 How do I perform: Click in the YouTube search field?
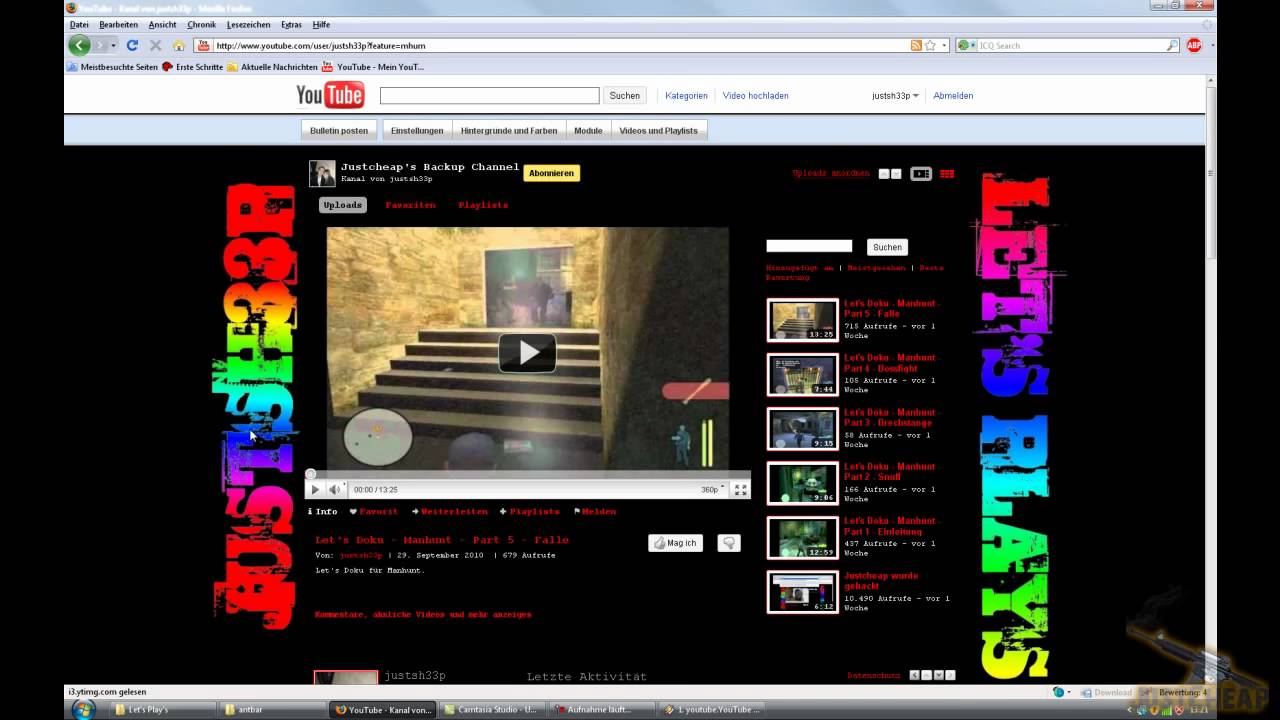coord(489,96)
